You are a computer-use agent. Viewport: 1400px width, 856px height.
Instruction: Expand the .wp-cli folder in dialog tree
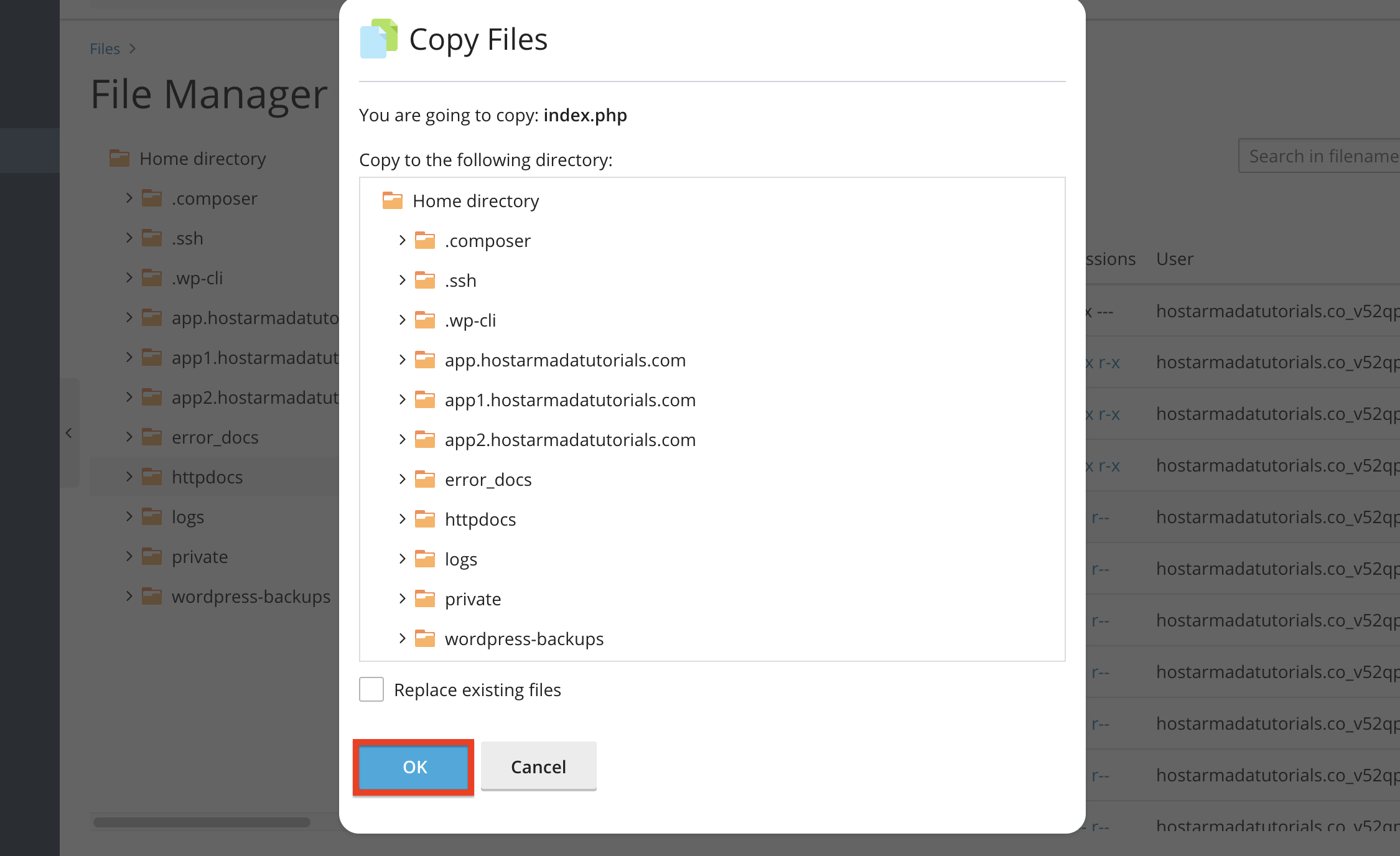tap(402, 320)
